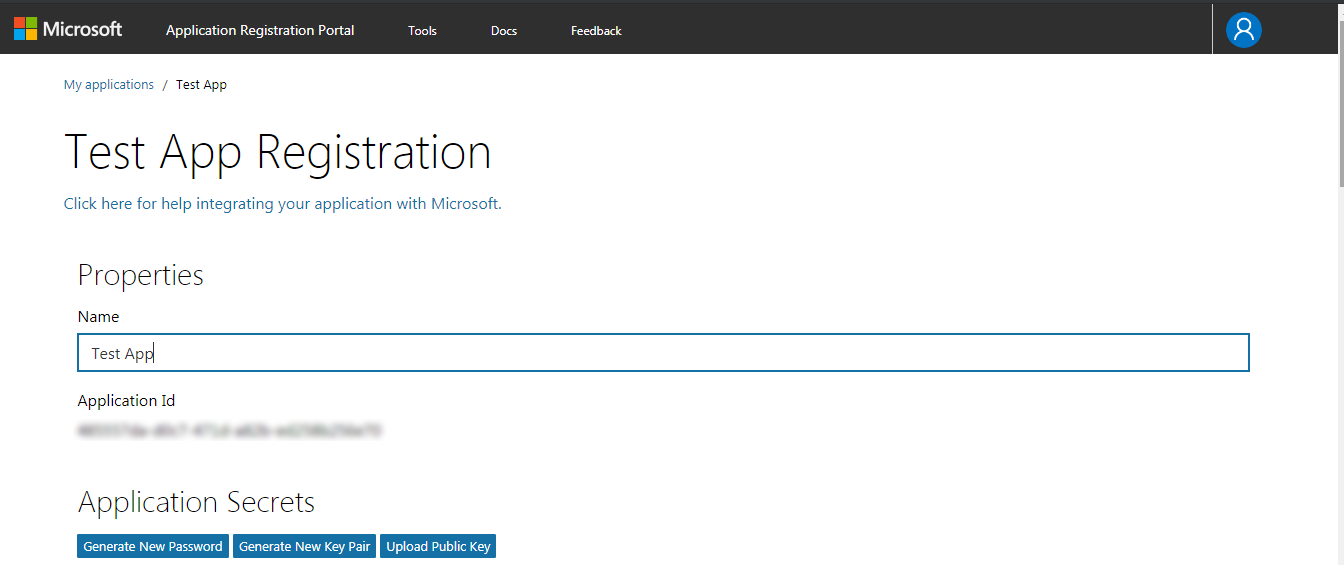This screenshot has width=1344, height=565.
Task: Click the Test App breadcrumb text
Action: [201, 85]
